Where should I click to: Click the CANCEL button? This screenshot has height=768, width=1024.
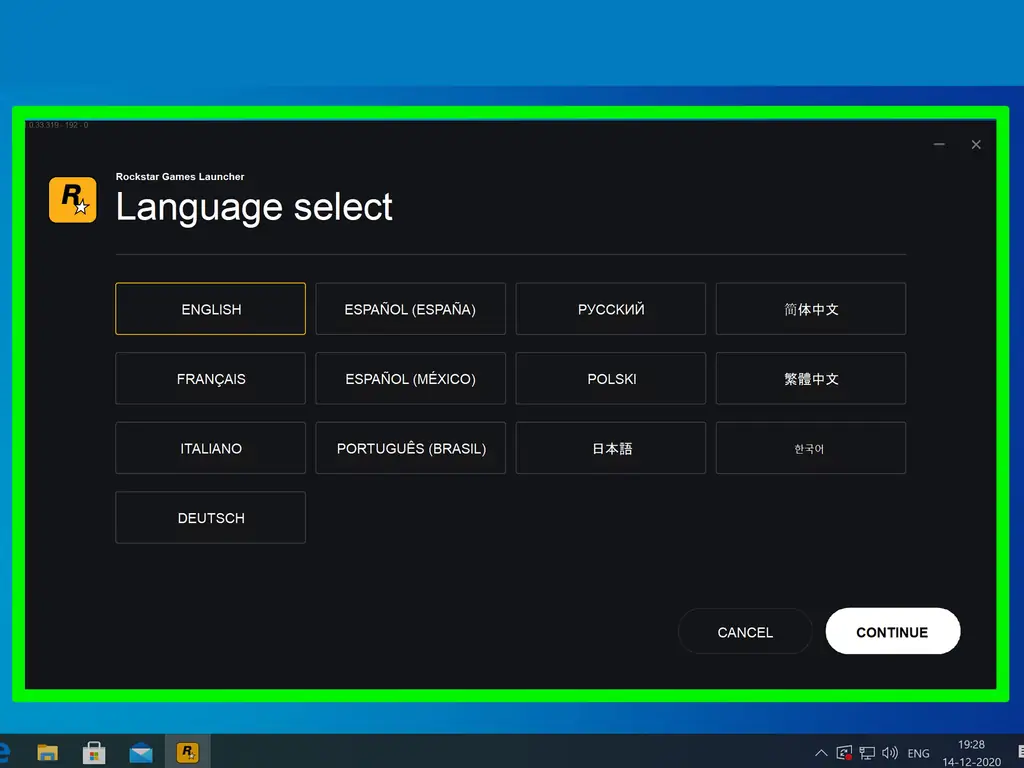coord(745,632)
